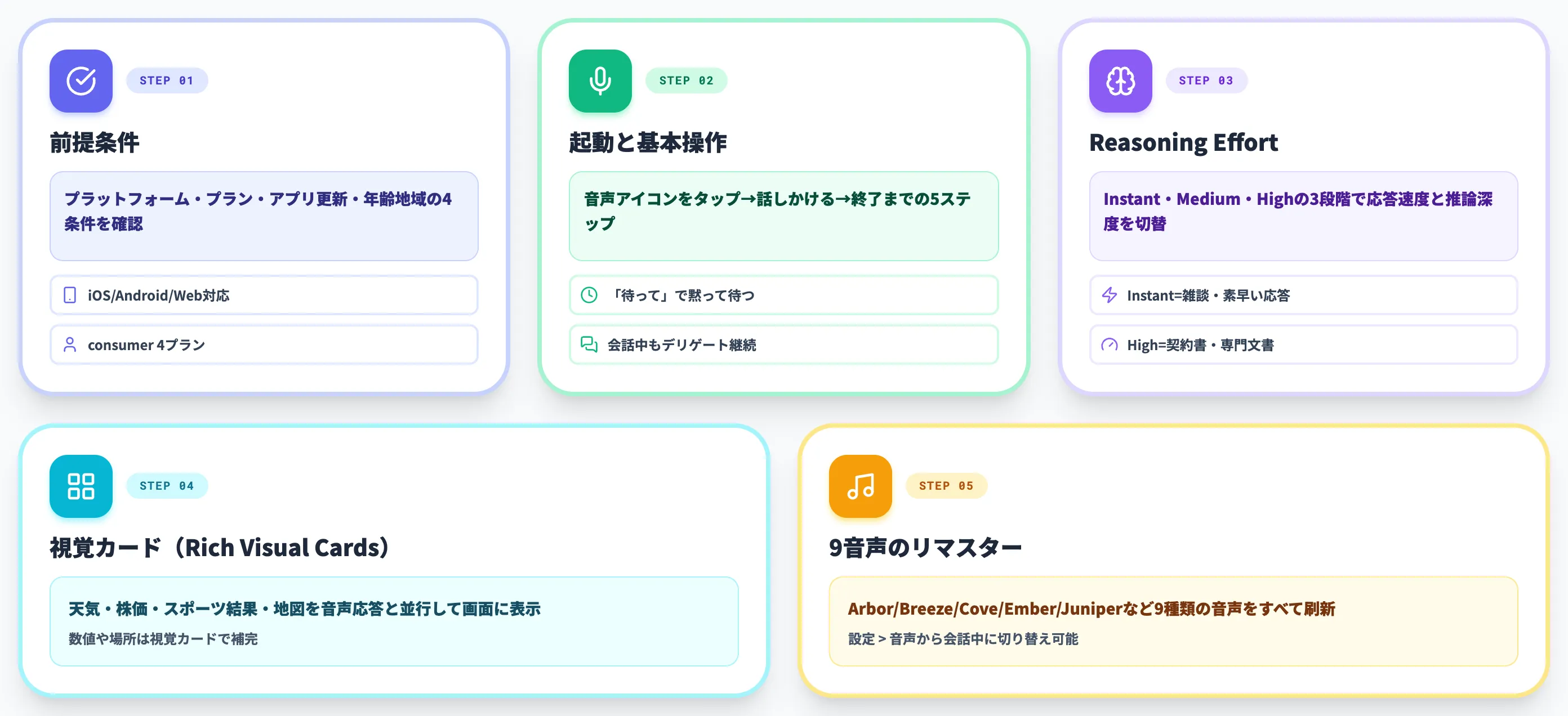The width and height of the screenshot is (1568, 716).
Task: Click the person icon beside consumer 4プラン
Action: [x=70, y=345]
